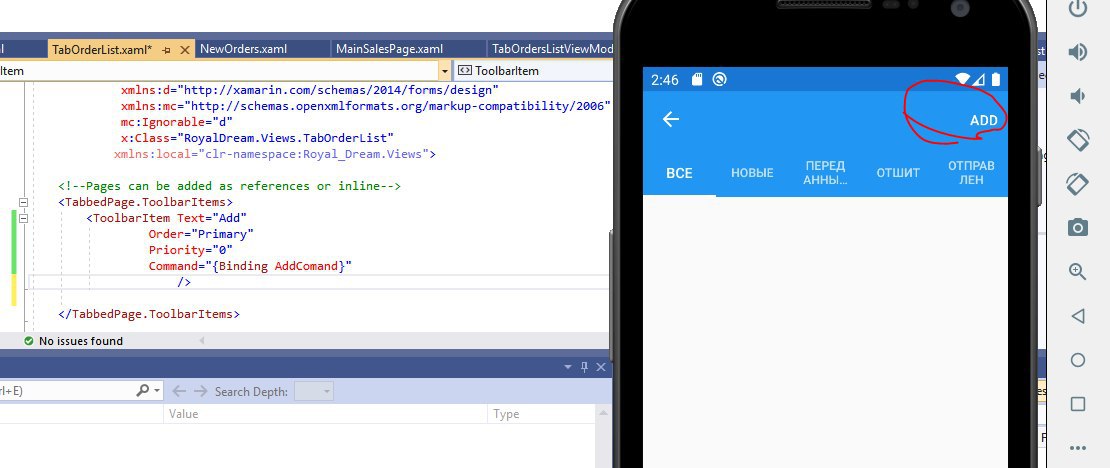Close the TabOrderList.xaml tab
The image size is (1110, 468).
tap(185, 50)
